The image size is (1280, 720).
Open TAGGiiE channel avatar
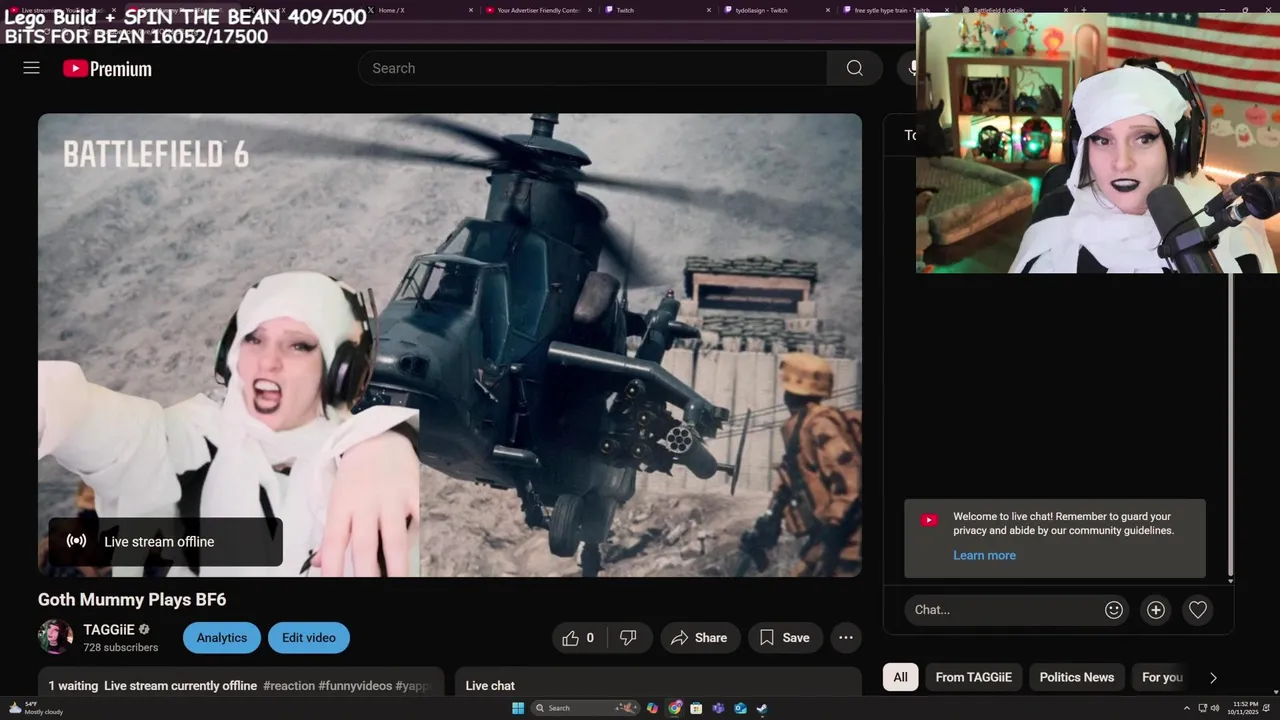point(55,637)
